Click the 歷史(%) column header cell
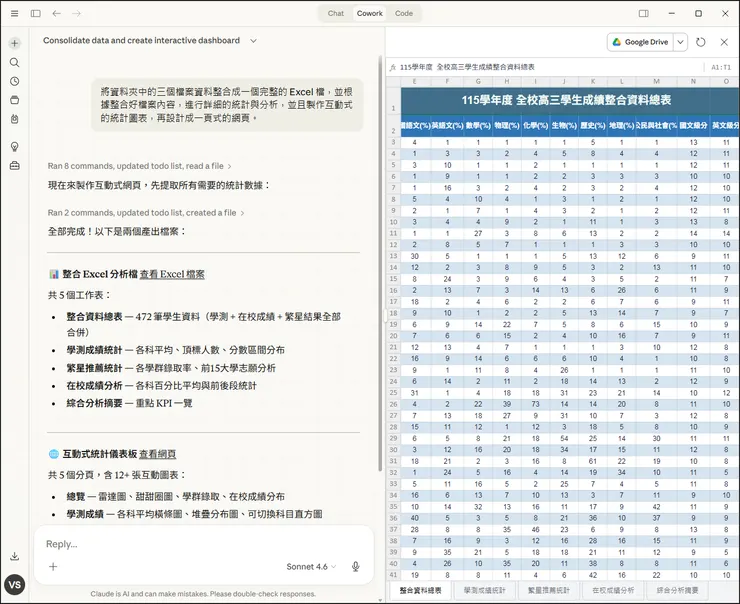The height and width of the screenshot is (604, 740). (x=593, y=126)
